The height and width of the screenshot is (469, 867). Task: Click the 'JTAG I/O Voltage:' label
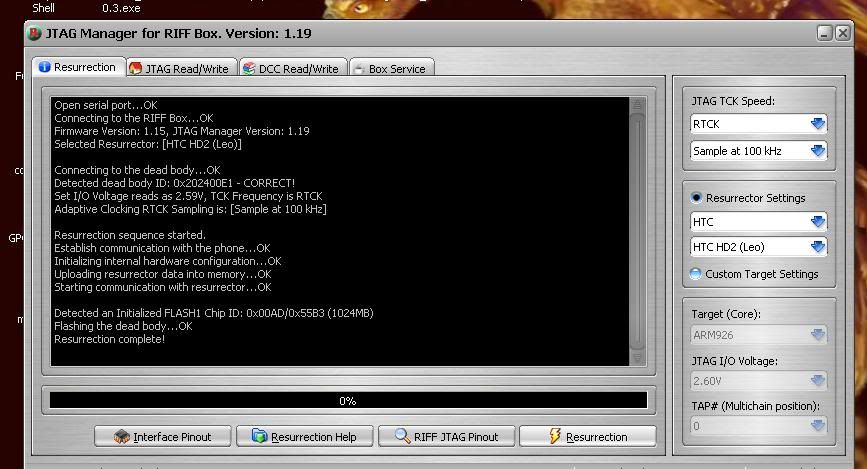[x=734, y=361]
